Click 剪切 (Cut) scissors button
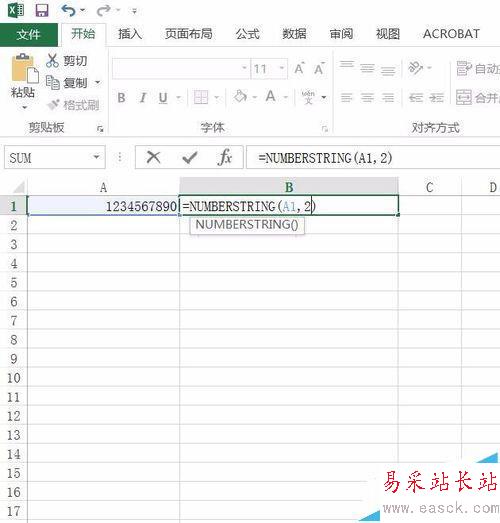This screenshot has width=500, height=523. pos(67,61)
